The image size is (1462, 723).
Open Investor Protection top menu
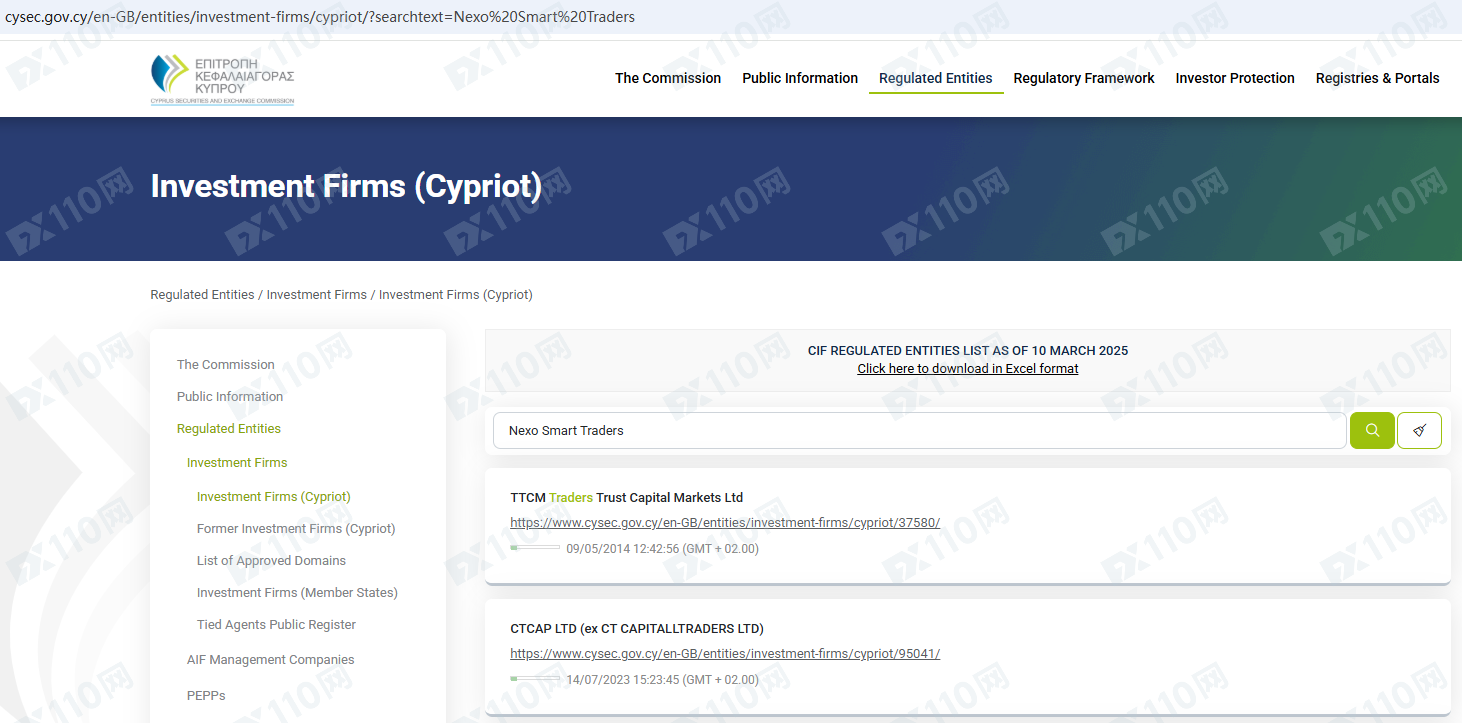[x=1234, y=78]
